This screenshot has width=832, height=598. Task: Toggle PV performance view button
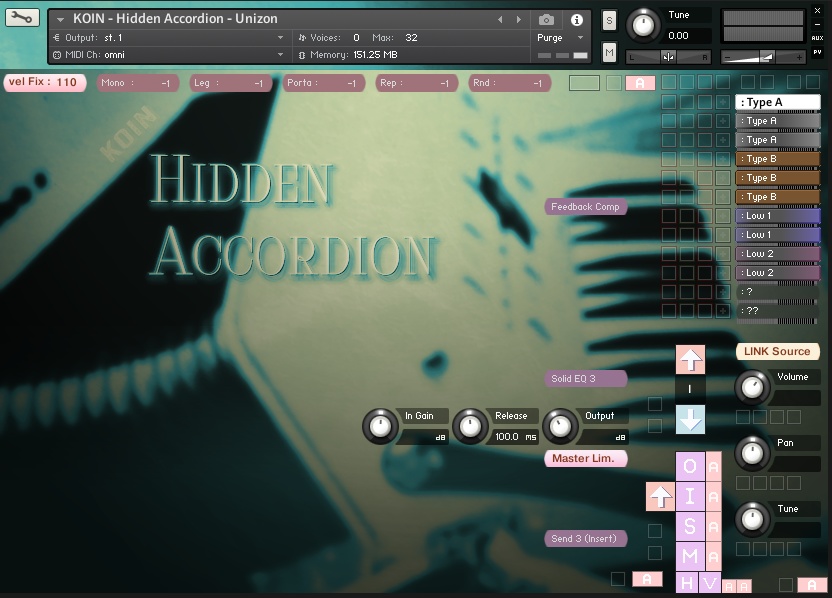(817, 52)
